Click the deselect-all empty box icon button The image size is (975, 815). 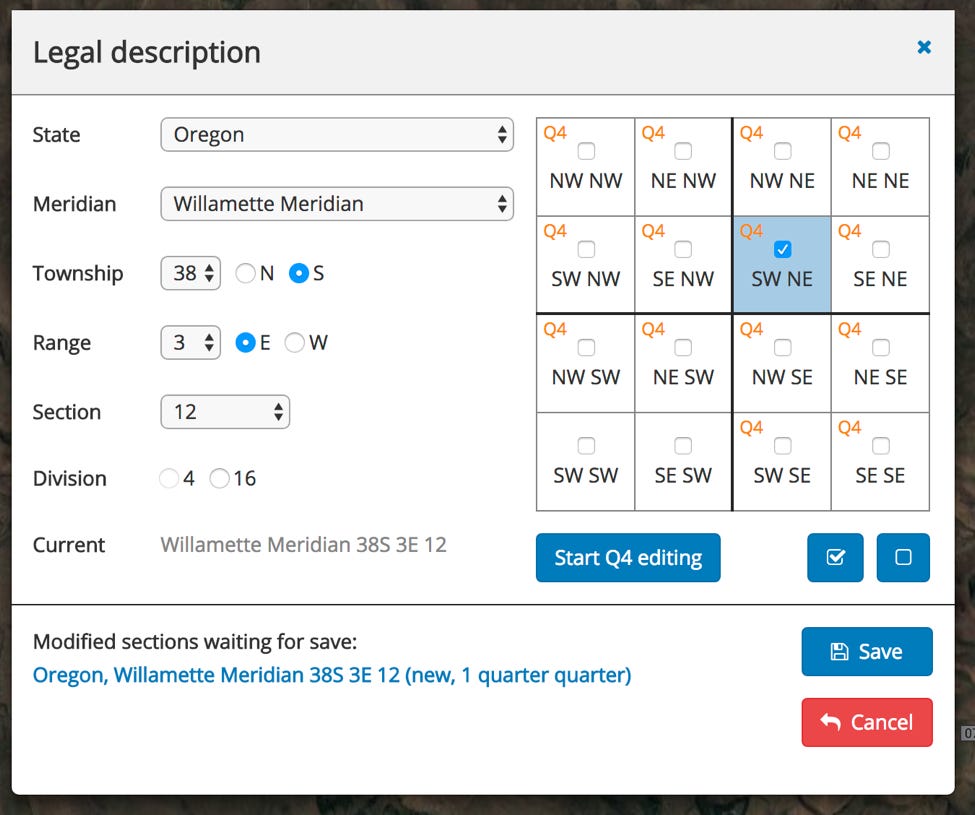pyautogui.click(x=903, y=558)
